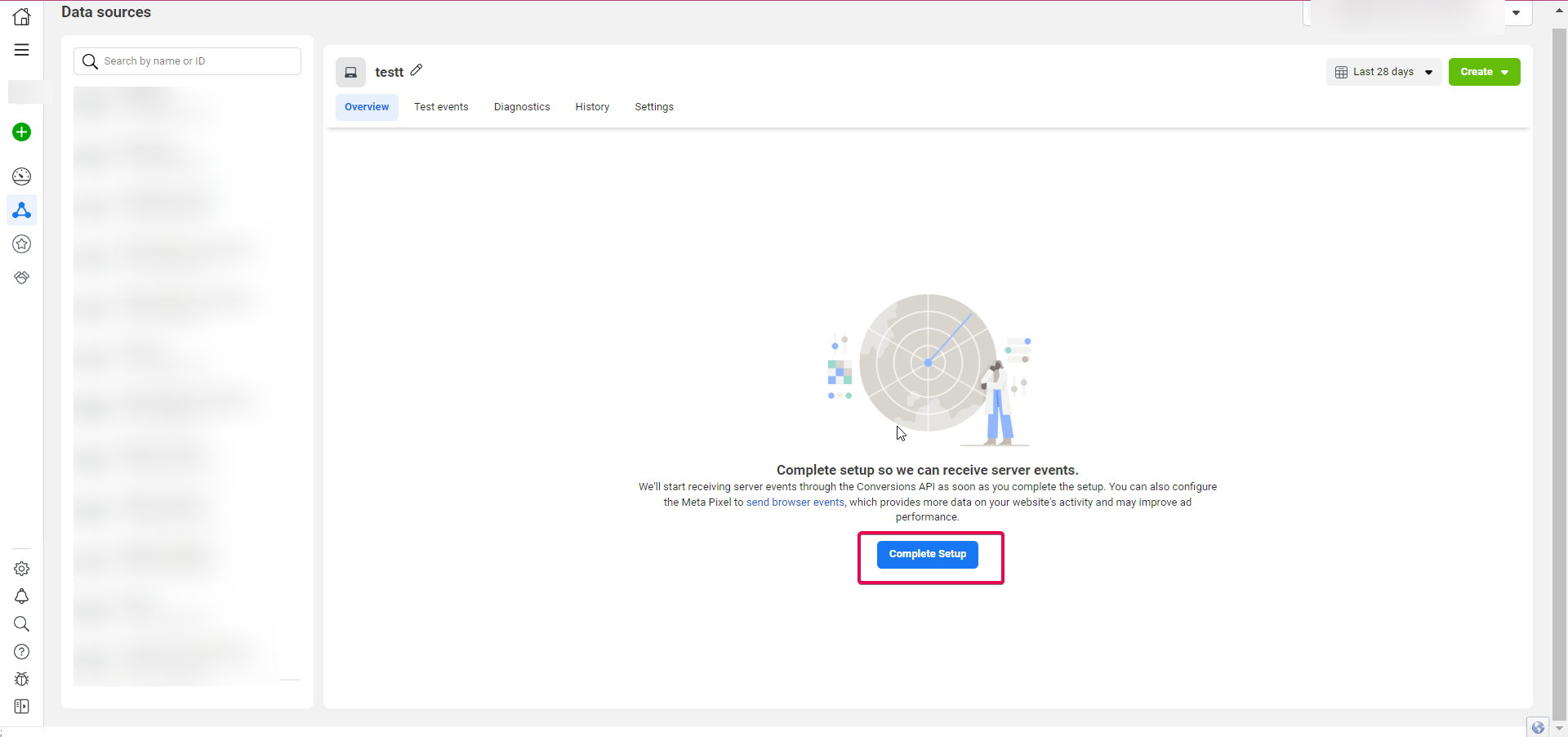Expand the top-right account dropdown arrow
This screenshot has width=1568, height=737.
tap(1517, 13)
